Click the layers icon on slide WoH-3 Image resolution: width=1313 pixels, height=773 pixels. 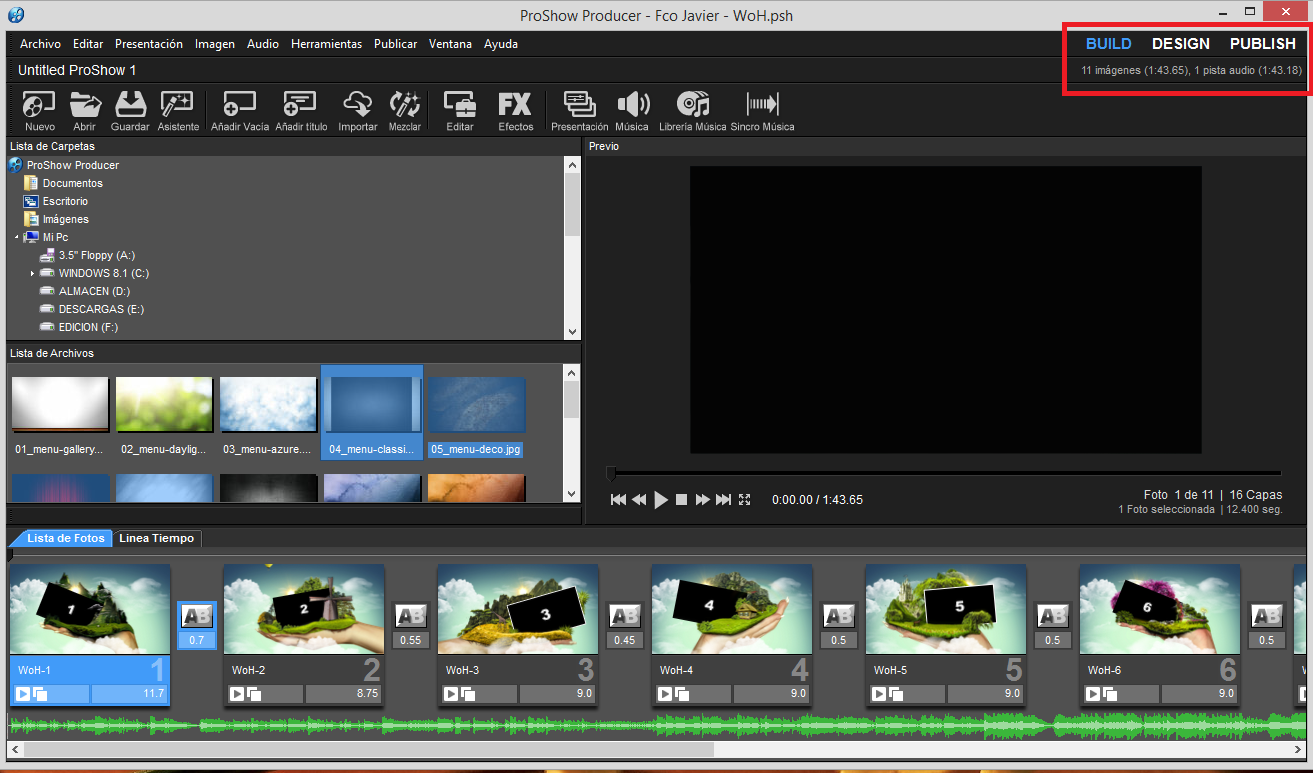pos(468,693)
